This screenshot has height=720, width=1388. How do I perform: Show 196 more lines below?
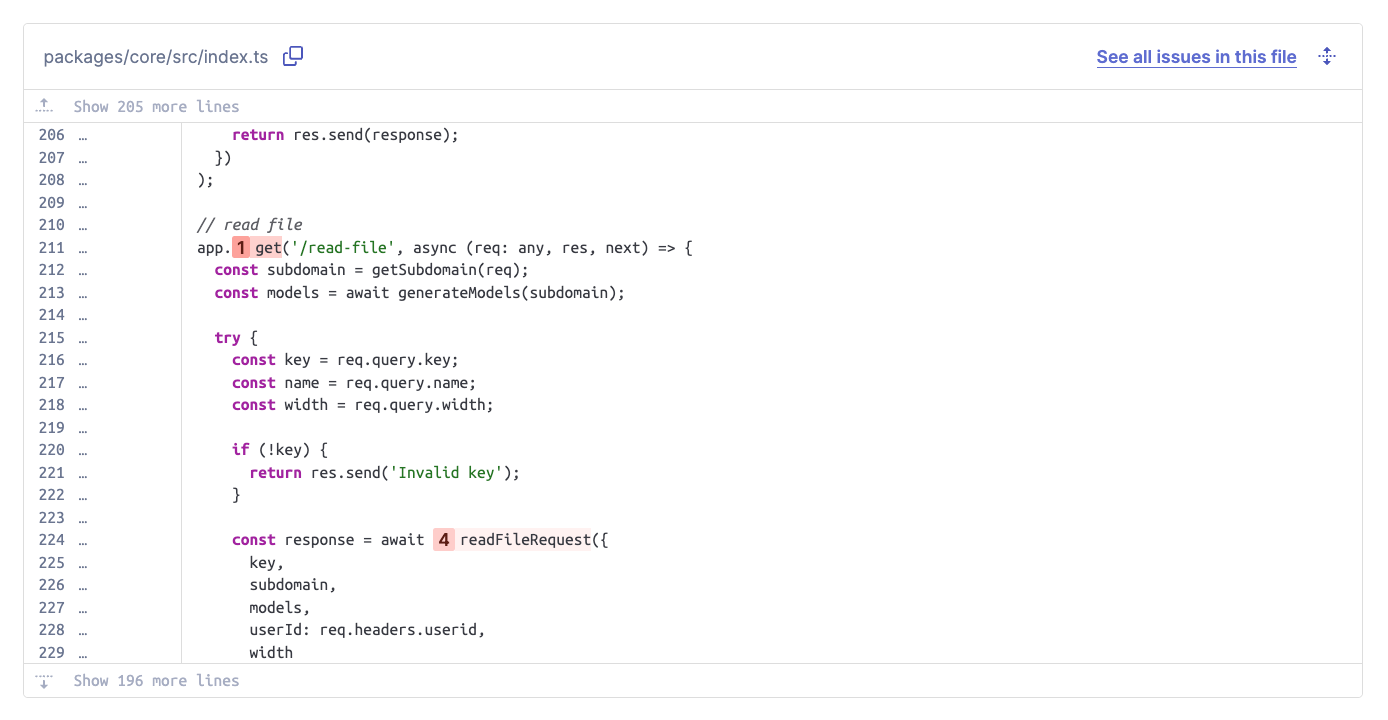[x=156, y=681]
